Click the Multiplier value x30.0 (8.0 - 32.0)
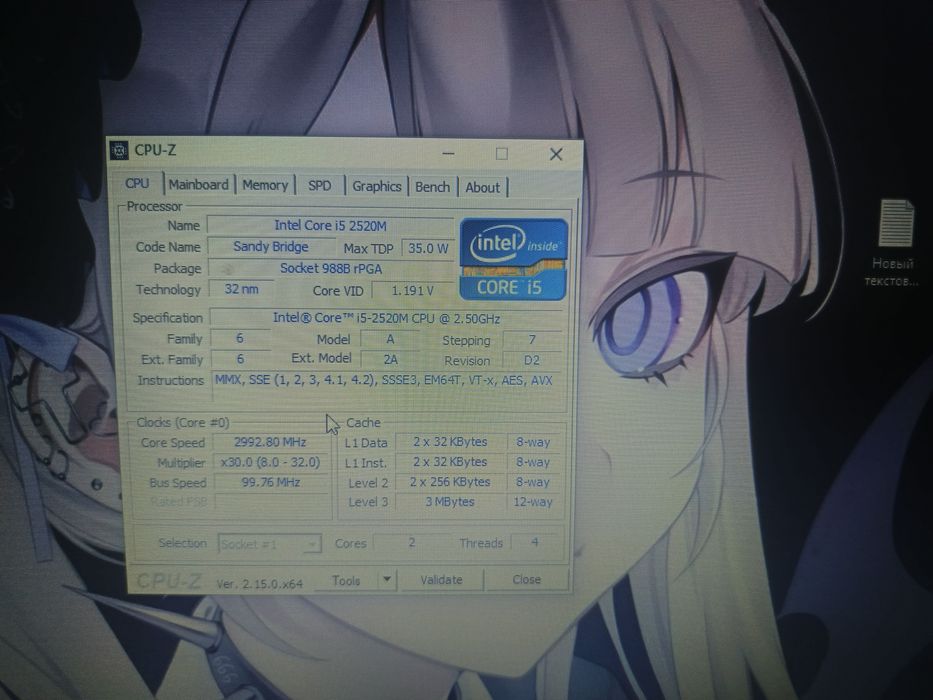Viewport: 933px width, 700px height. 270,462
